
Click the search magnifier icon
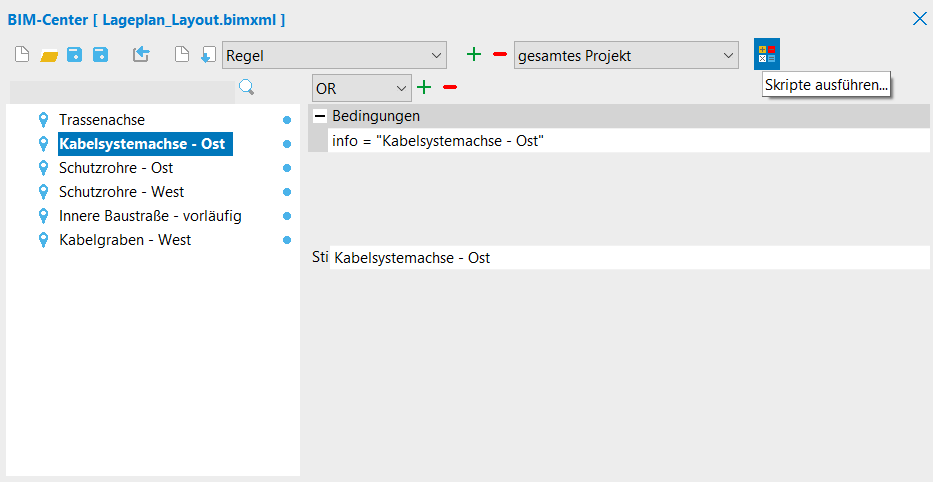247,88
